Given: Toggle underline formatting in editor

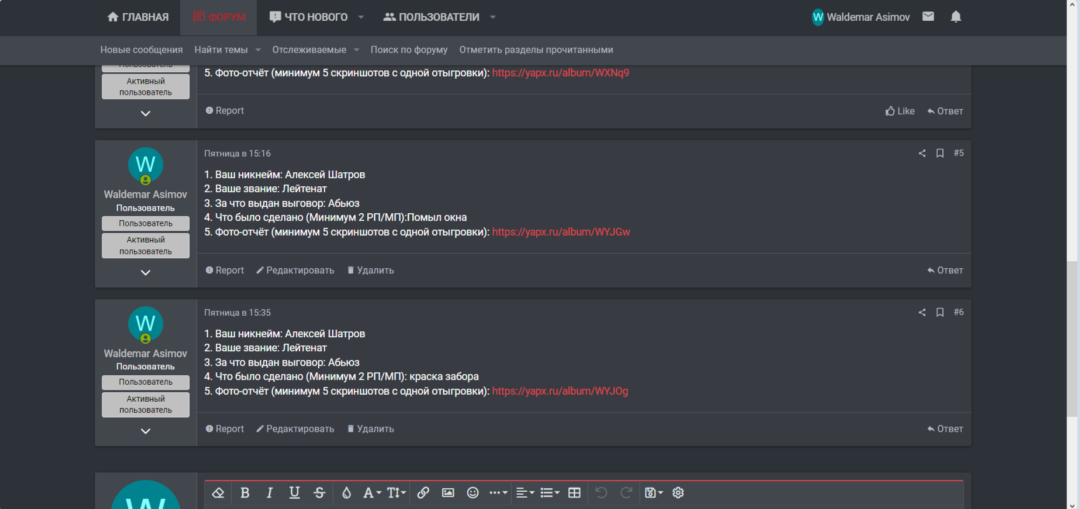Looking at the screenshot, I should [x=294, y=492].
